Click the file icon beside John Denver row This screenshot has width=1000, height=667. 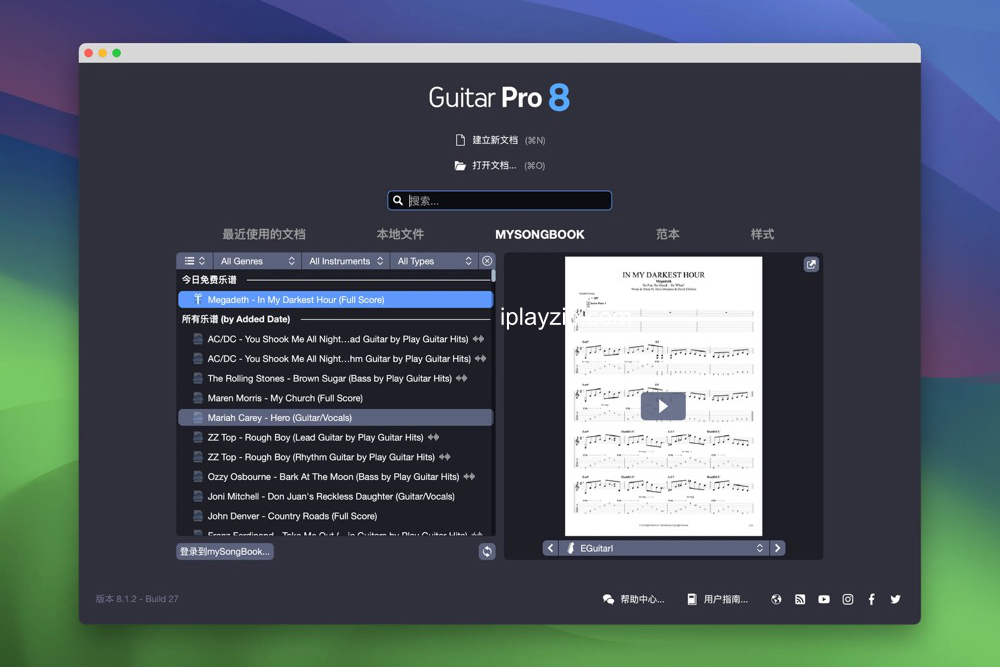198,516
